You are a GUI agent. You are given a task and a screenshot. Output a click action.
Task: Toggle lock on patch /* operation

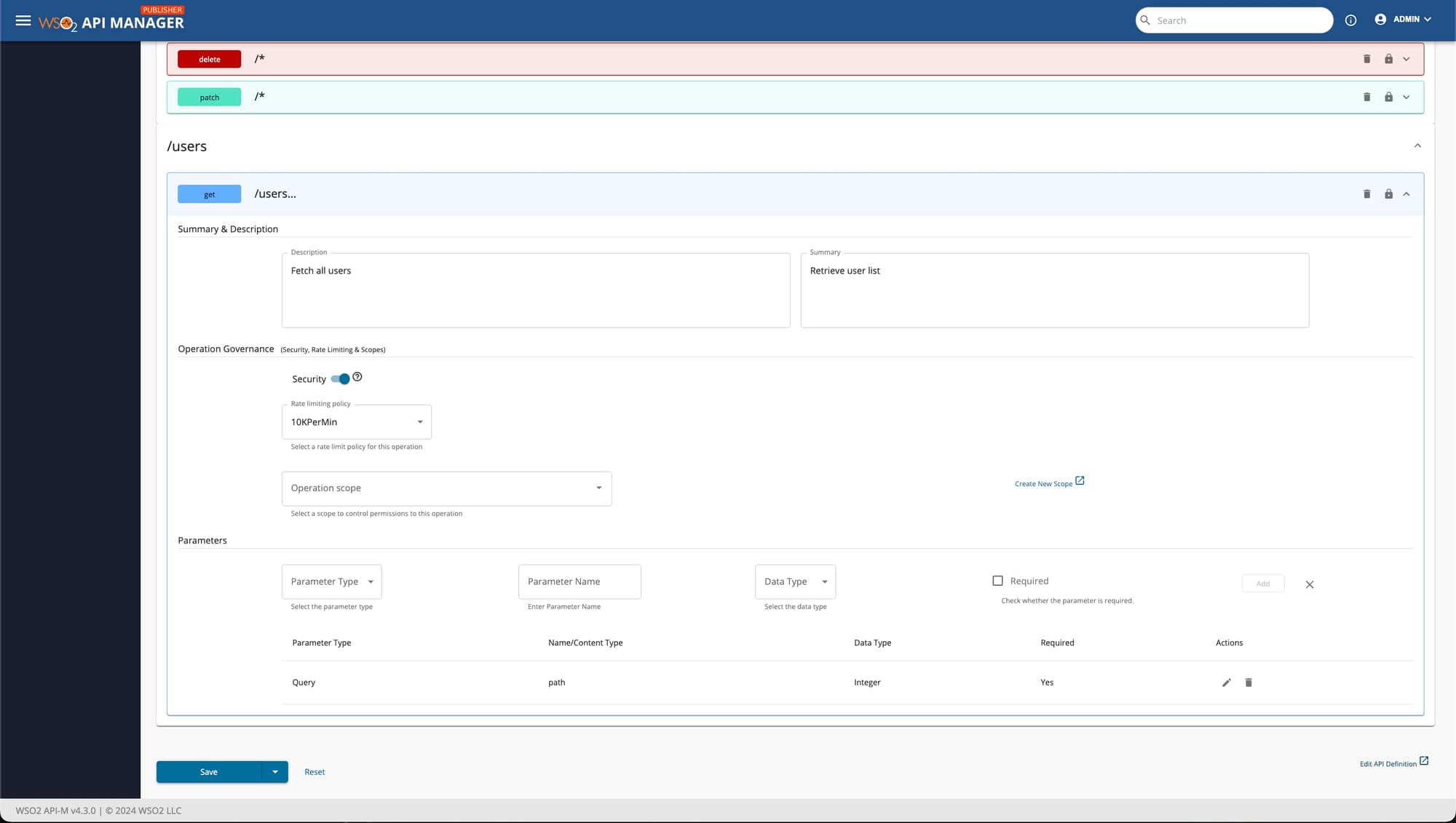click(x=1388, y=97)
